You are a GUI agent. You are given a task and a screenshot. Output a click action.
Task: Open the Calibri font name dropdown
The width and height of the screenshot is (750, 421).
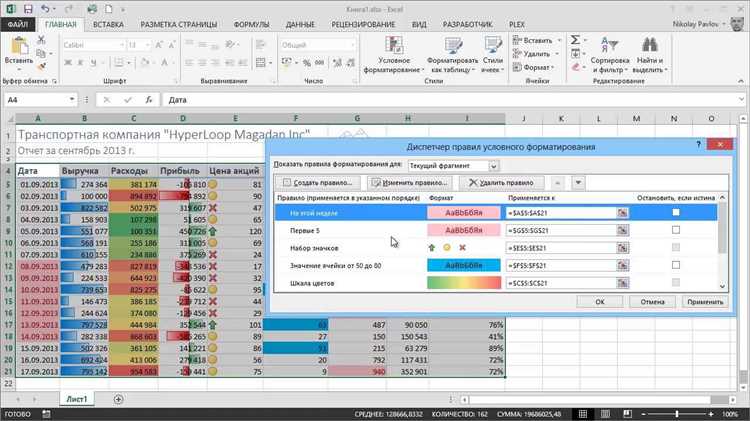click(x=121, y=45)
